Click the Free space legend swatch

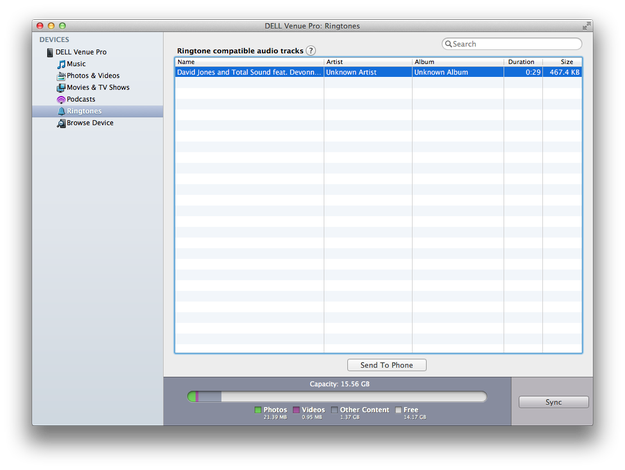[x=398, y=410]
